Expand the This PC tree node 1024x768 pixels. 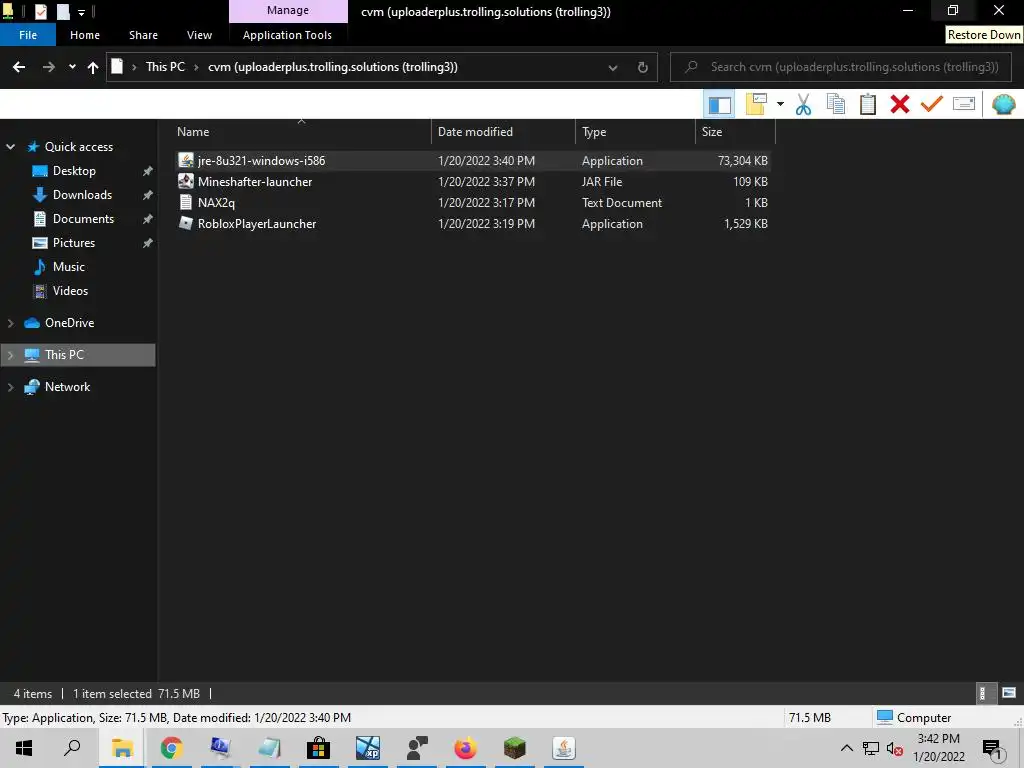tap(10, 355)
